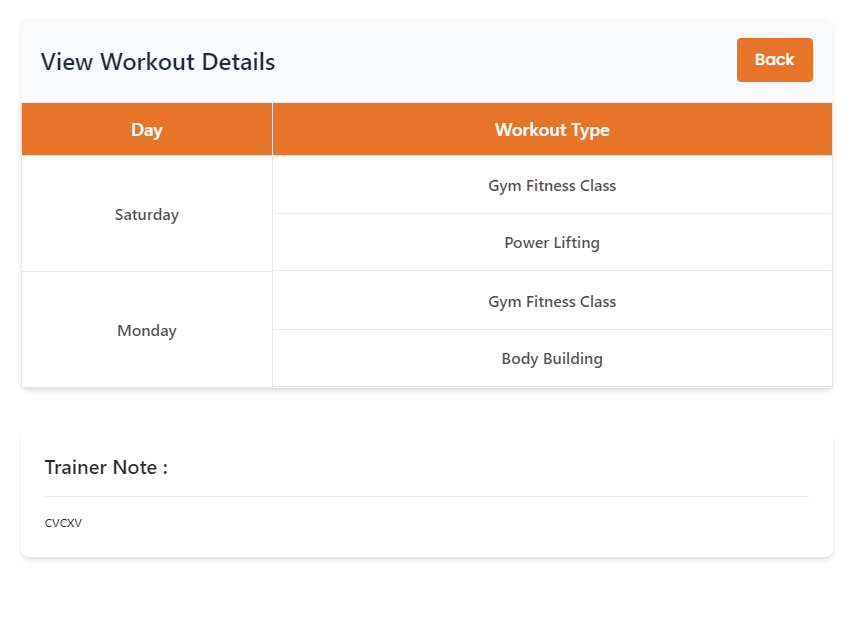Select Saturday's Gym Fitness Class entry
854x634 pixels.
[552, 186]
